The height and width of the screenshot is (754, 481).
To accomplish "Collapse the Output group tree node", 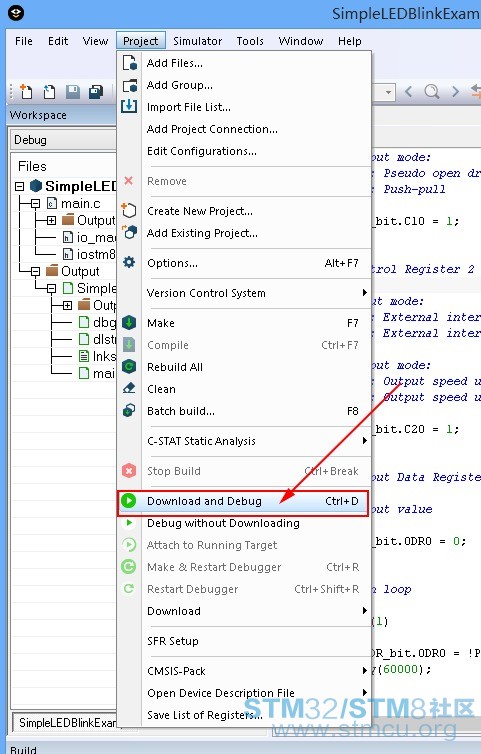I will point(35,271).
